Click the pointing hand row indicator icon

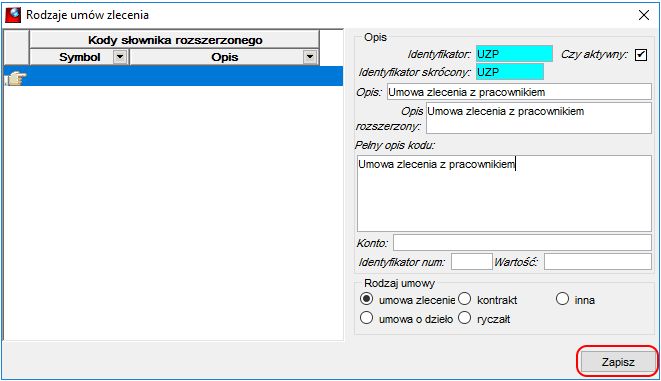16,78
